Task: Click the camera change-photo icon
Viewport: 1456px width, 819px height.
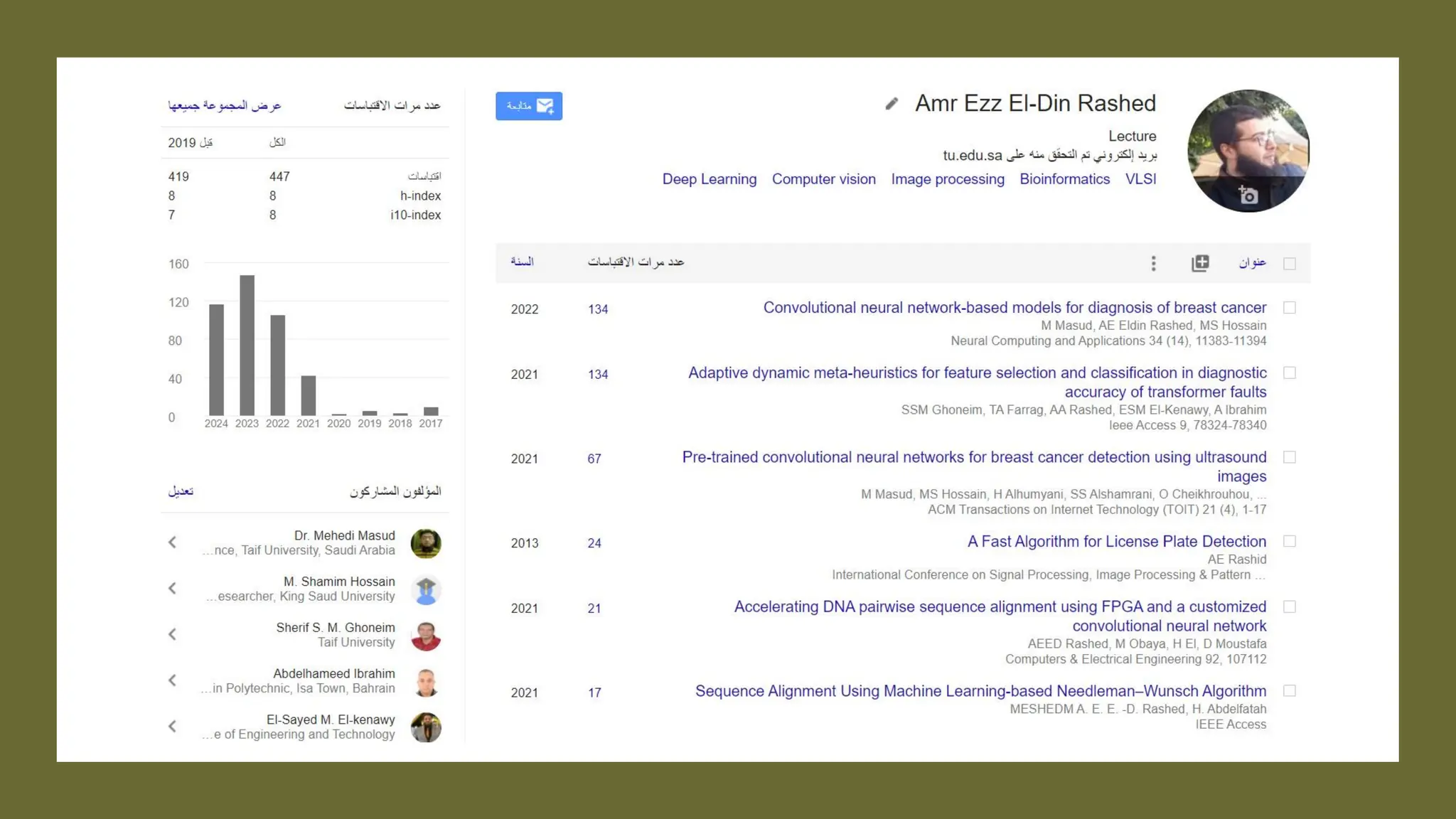Action: pos(1248,195)
